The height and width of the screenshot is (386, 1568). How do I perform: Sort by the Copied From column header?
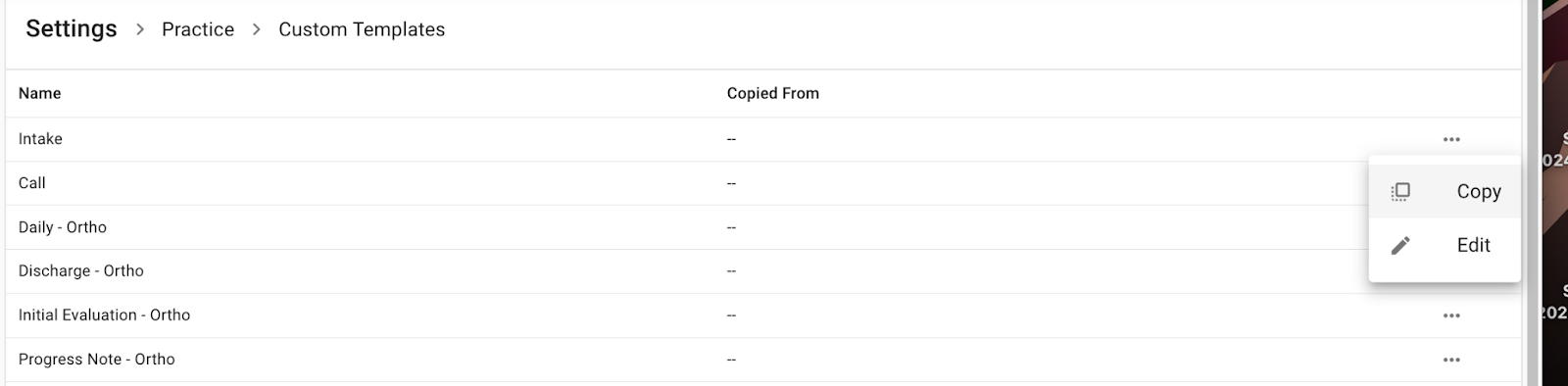(x=773, y=93)
